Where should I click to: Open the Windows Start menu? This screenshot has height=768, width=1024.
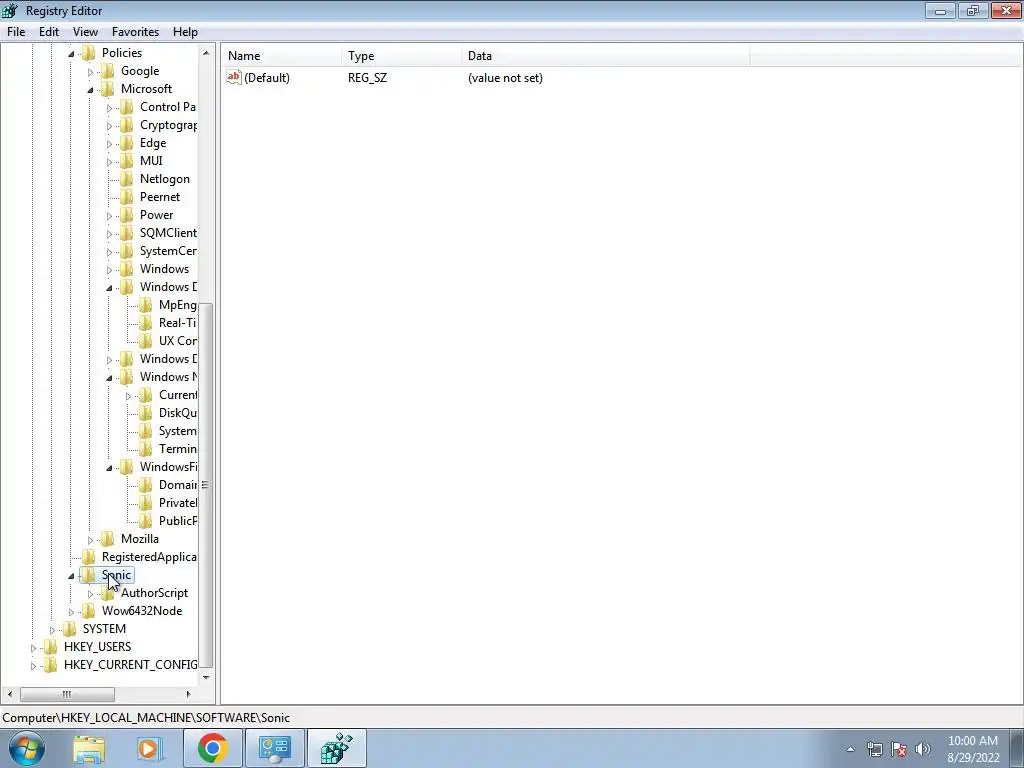[27, 748]
